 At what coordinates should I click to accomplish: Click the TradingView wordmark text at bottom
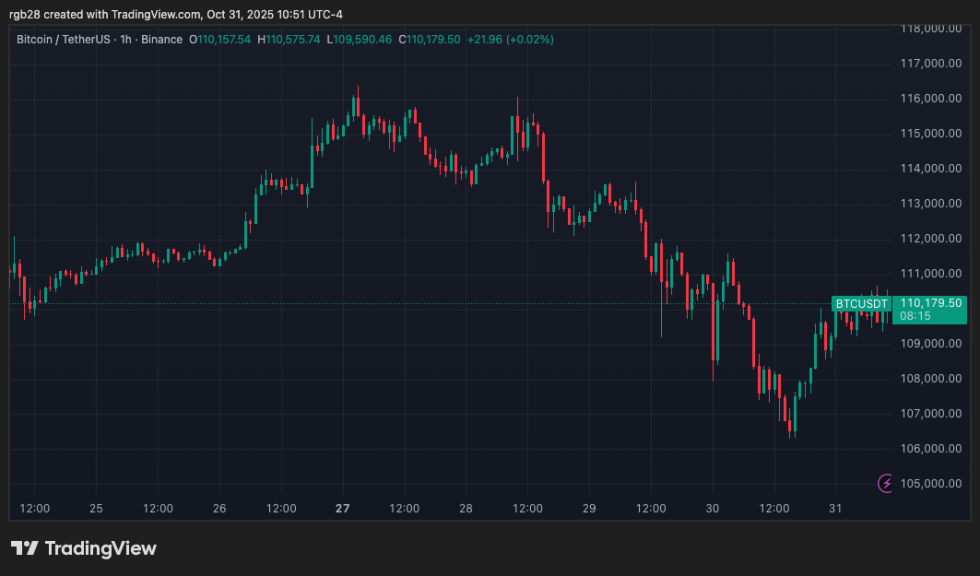click(101, 548)
